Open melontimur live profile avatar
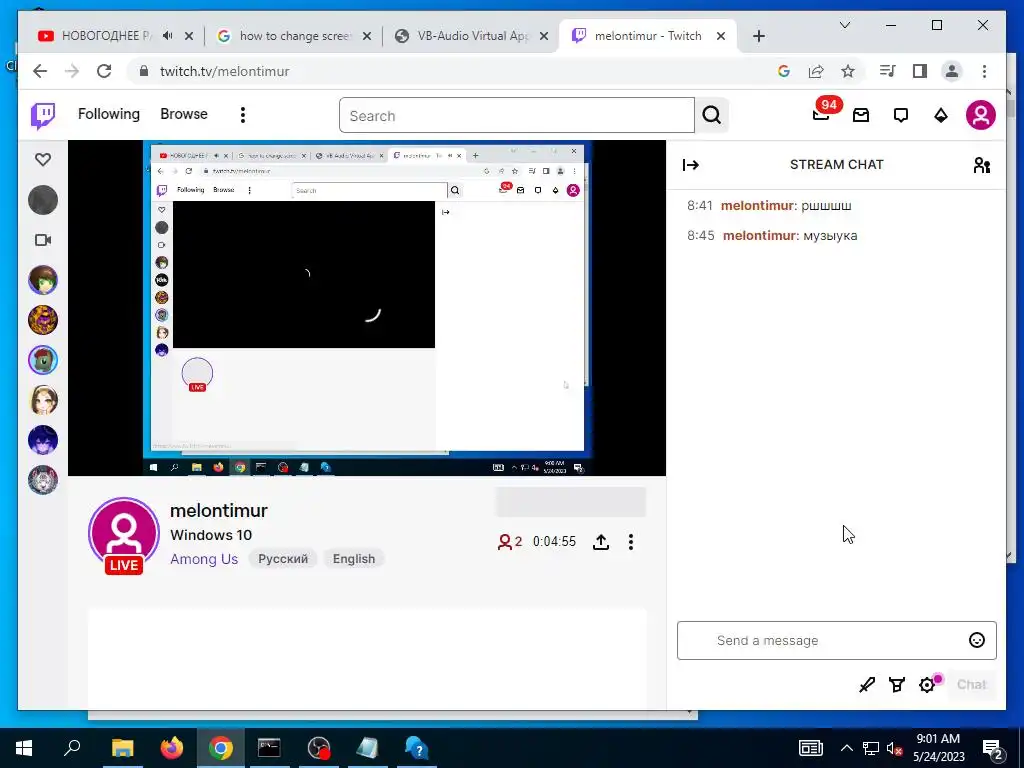Viewport: 1024px width, 768px height. (x=123, y=534)
